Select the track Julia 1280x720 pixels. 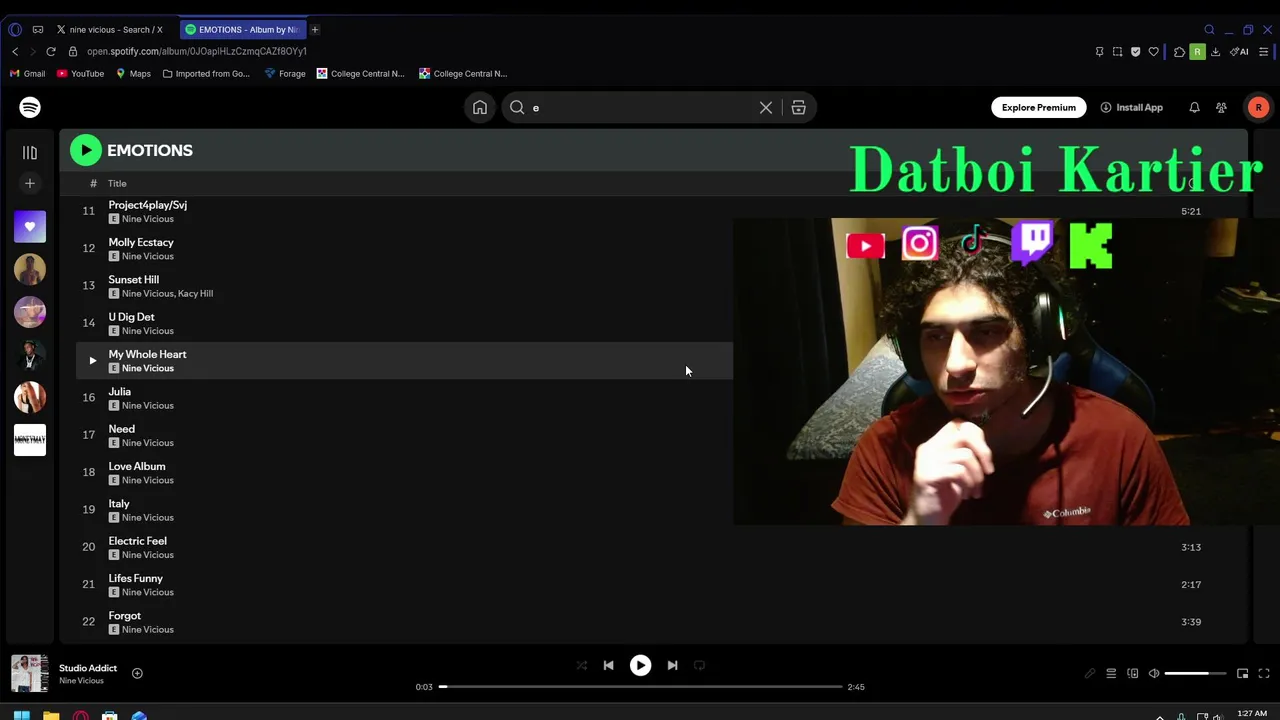point(119,392)
